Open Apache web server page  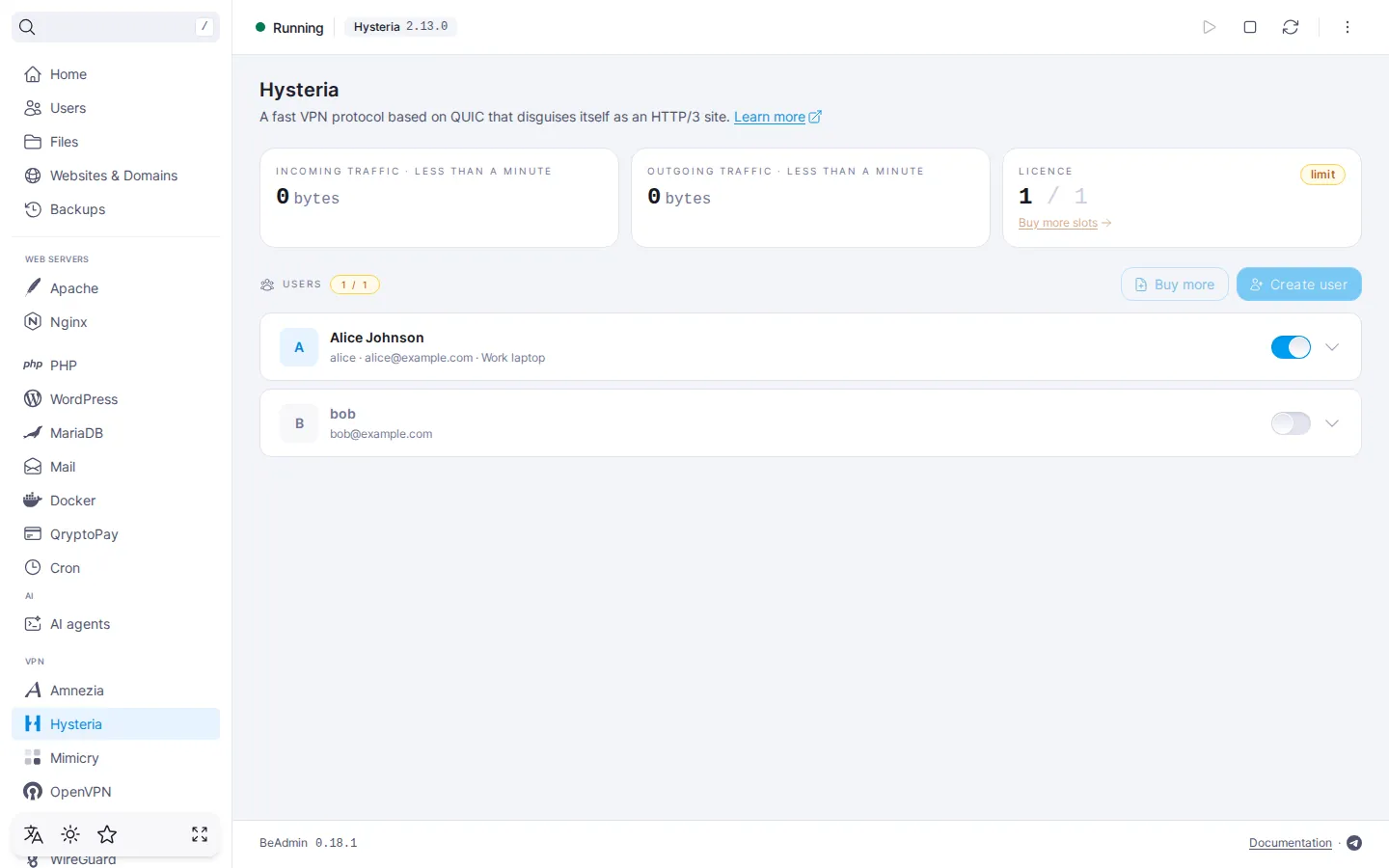tap(116, 288)
